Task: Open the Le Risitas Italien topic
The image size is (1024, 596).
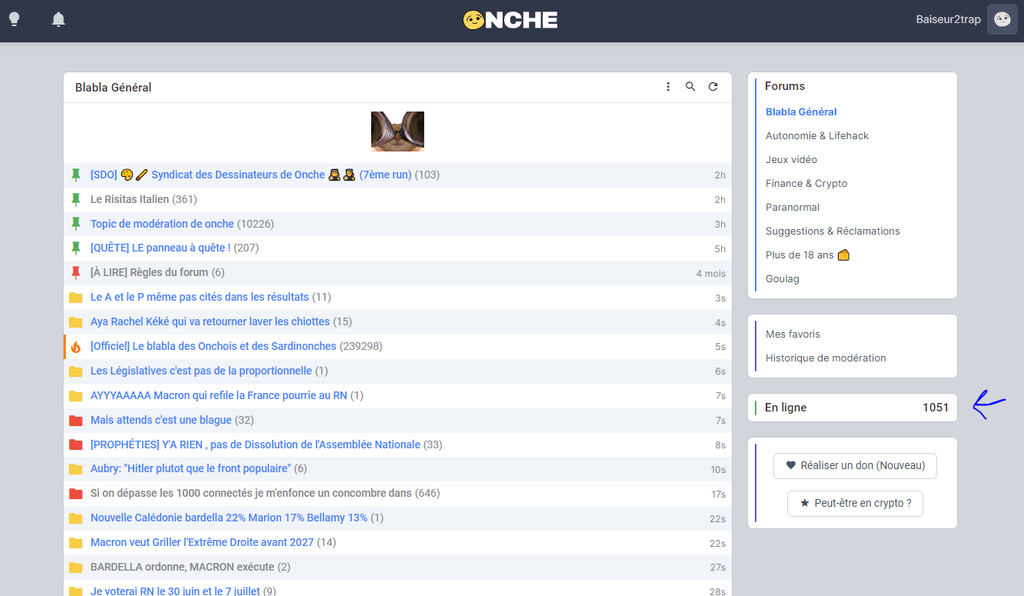Action: pos(130,200)
